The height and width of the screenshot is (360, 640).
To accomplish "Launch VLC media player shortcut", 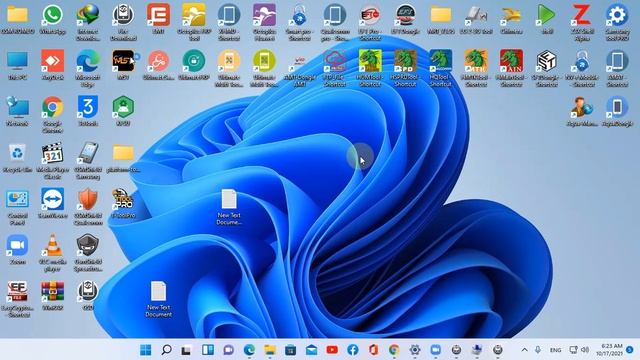I will click(53, 246).
